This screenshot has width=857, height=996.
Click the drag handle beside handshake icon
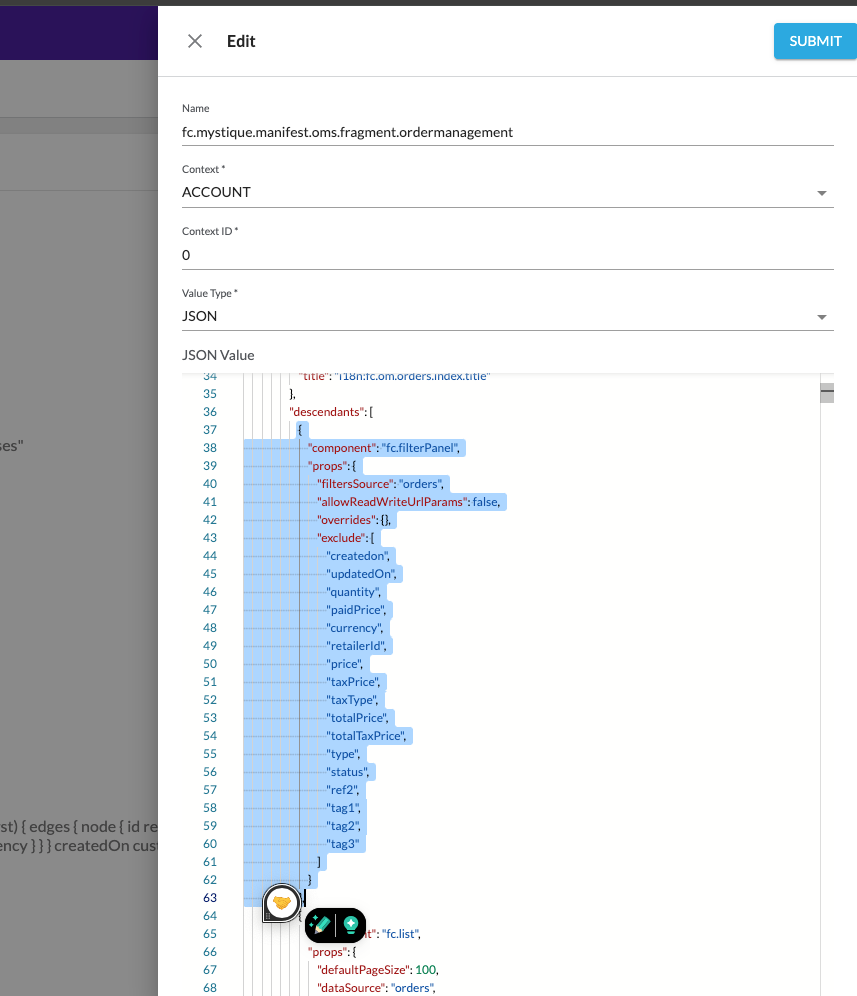tap(270, 914)
